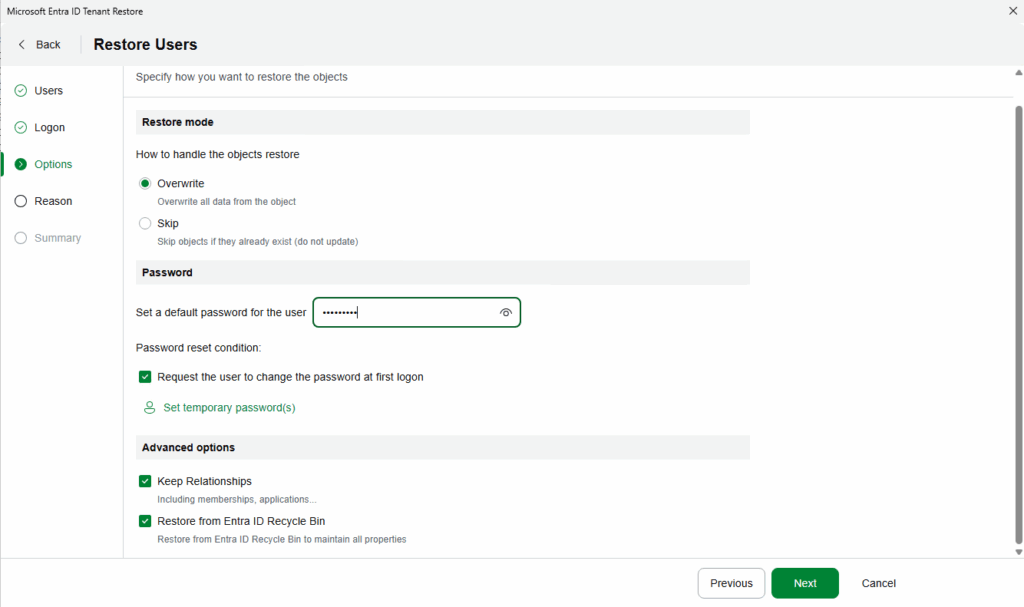Click the Options step arrow icon

(21, 164)
